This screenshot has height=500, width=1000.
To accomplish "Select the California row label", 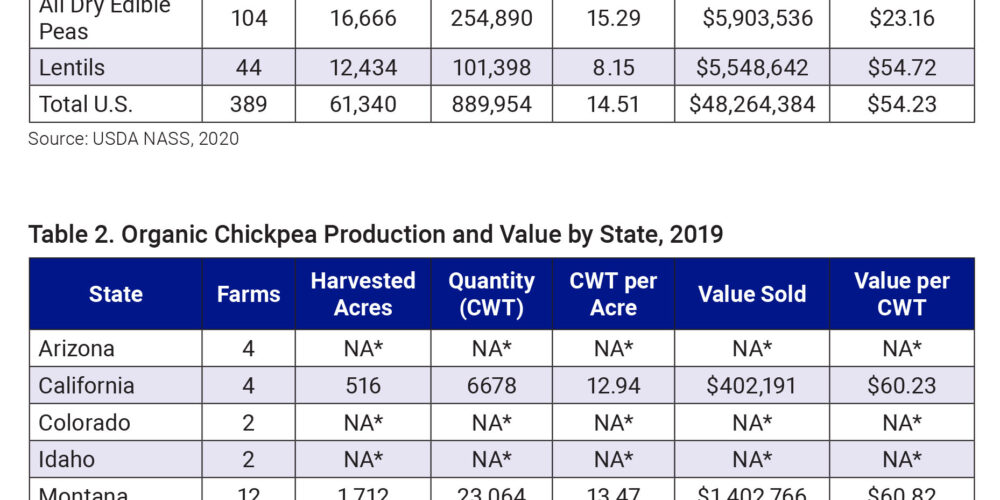I will [86, 385].
